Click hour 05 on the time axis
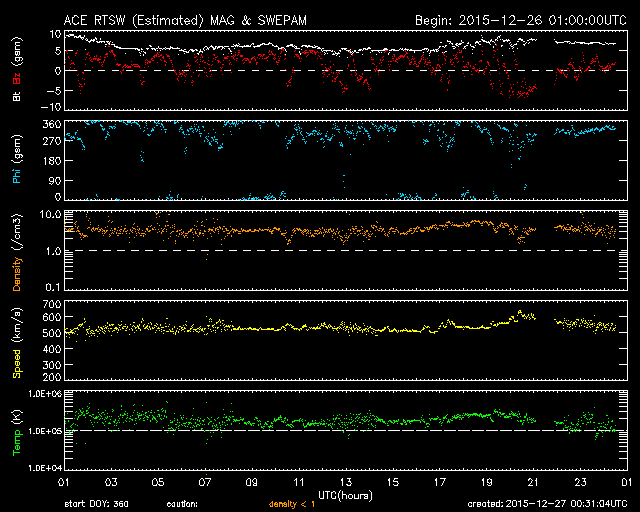 (x=158, y=481)
